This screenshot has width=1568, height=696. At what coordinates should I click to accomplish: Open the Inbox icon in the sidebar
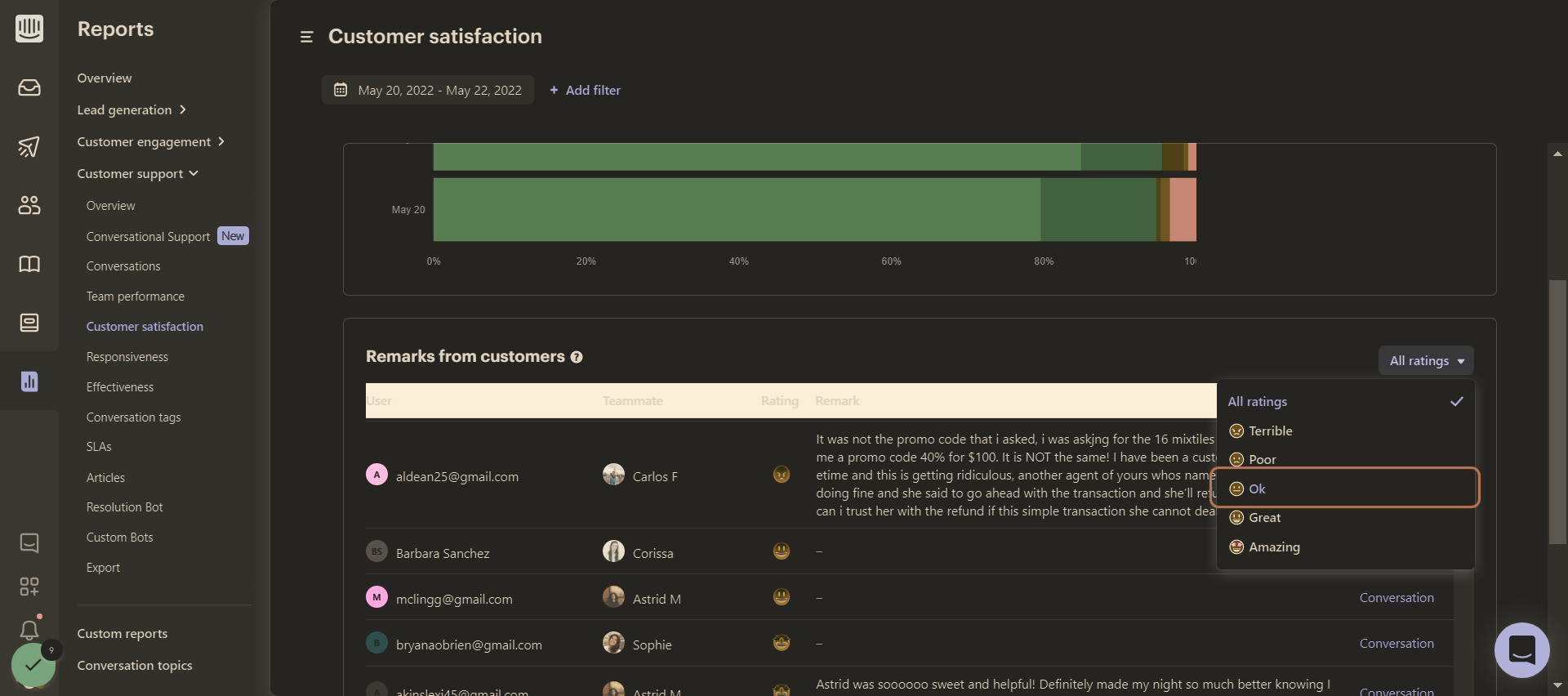point(29,87)
